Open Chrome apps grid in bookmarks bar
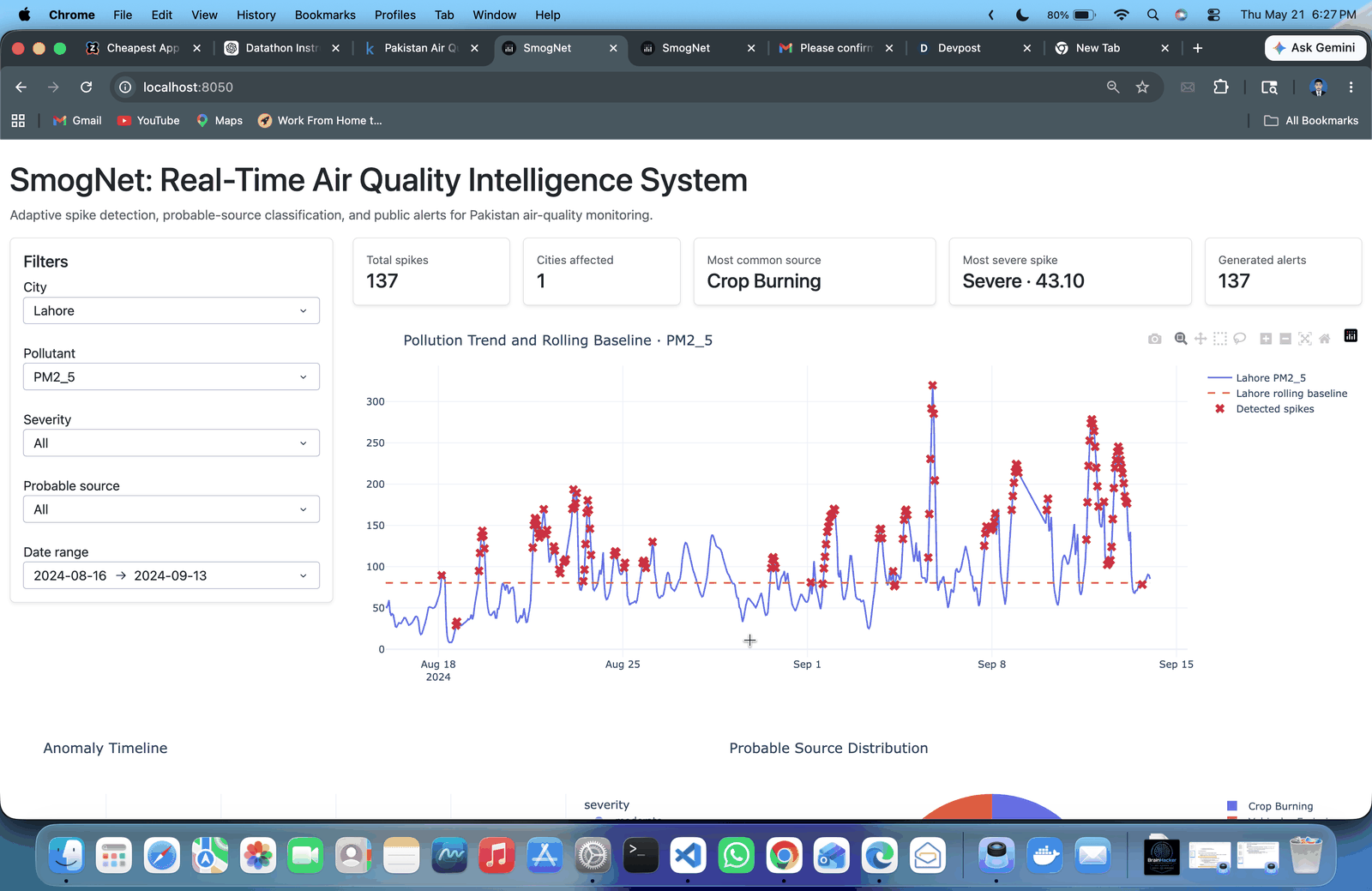Screen dimensions: 1372x891 [x=18, y=121]
